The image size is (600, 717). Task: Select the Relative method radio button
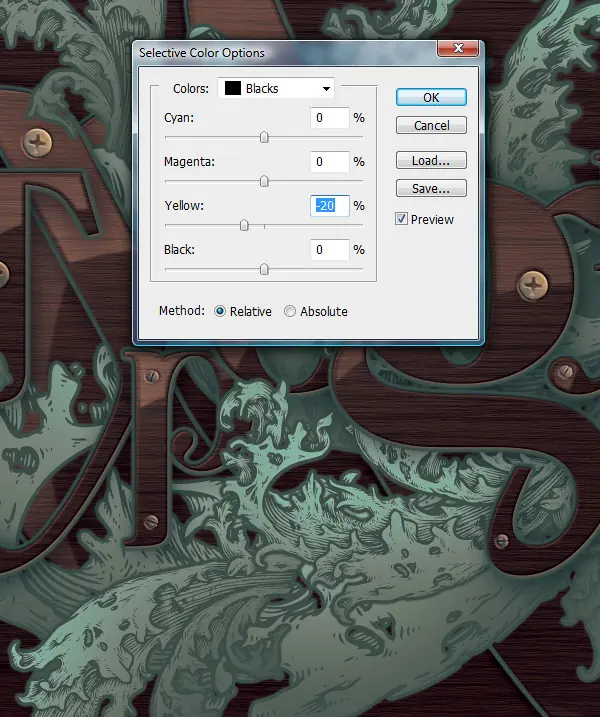pos(220,311)
